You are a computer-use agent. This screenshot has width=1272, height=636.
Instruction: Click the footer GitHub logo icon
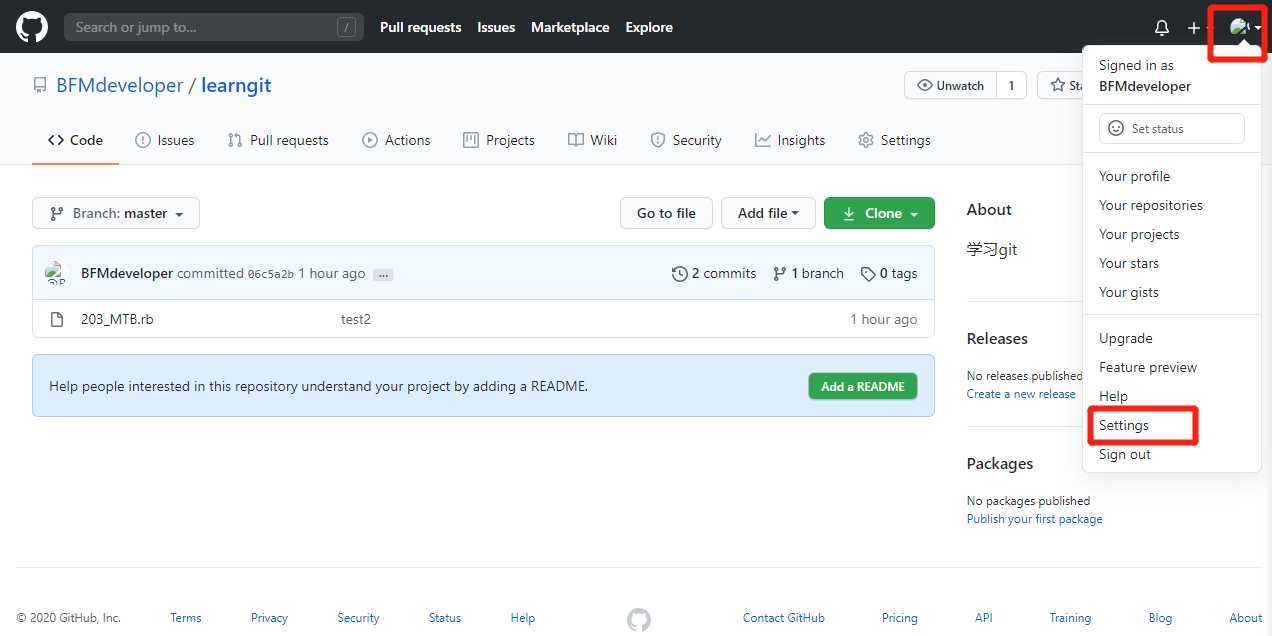point(639,619)
